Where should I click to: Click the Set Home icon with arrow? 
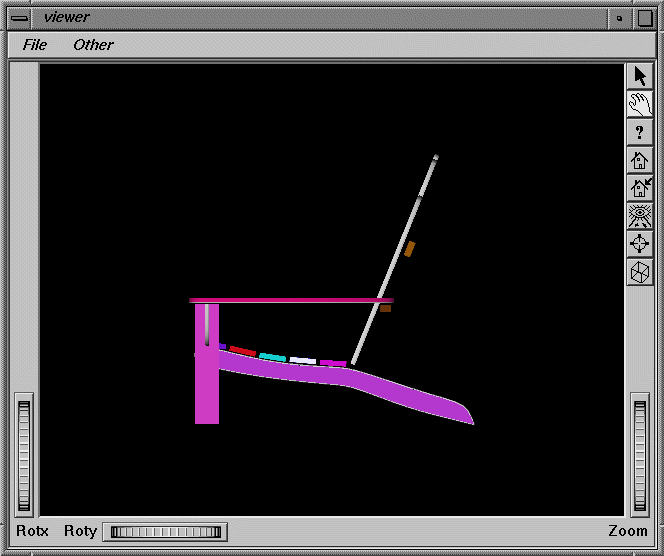point(640,188)
